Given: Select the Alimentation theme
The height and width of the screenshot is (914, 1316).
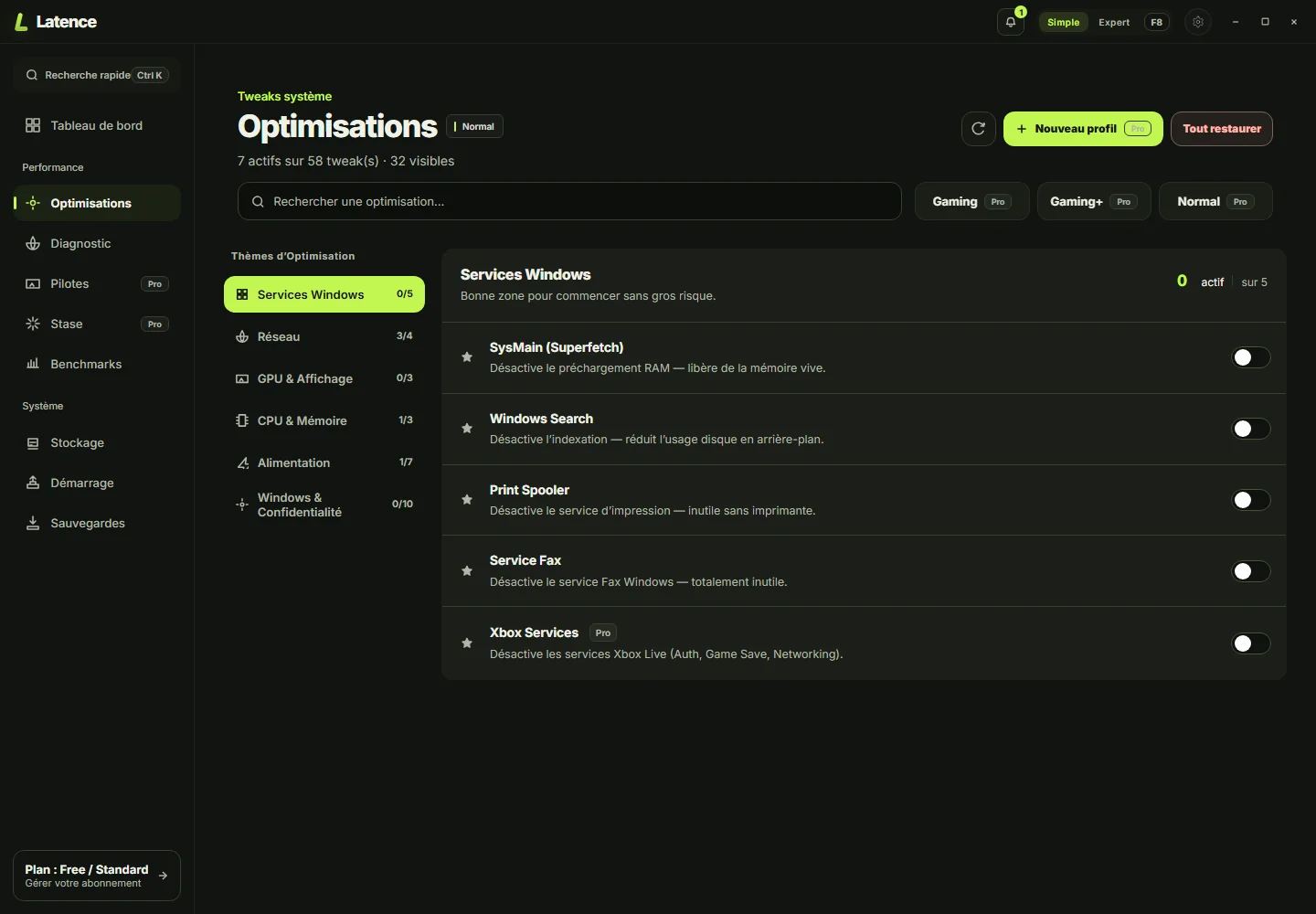Looking at the screenshot, I should point(324,462).
